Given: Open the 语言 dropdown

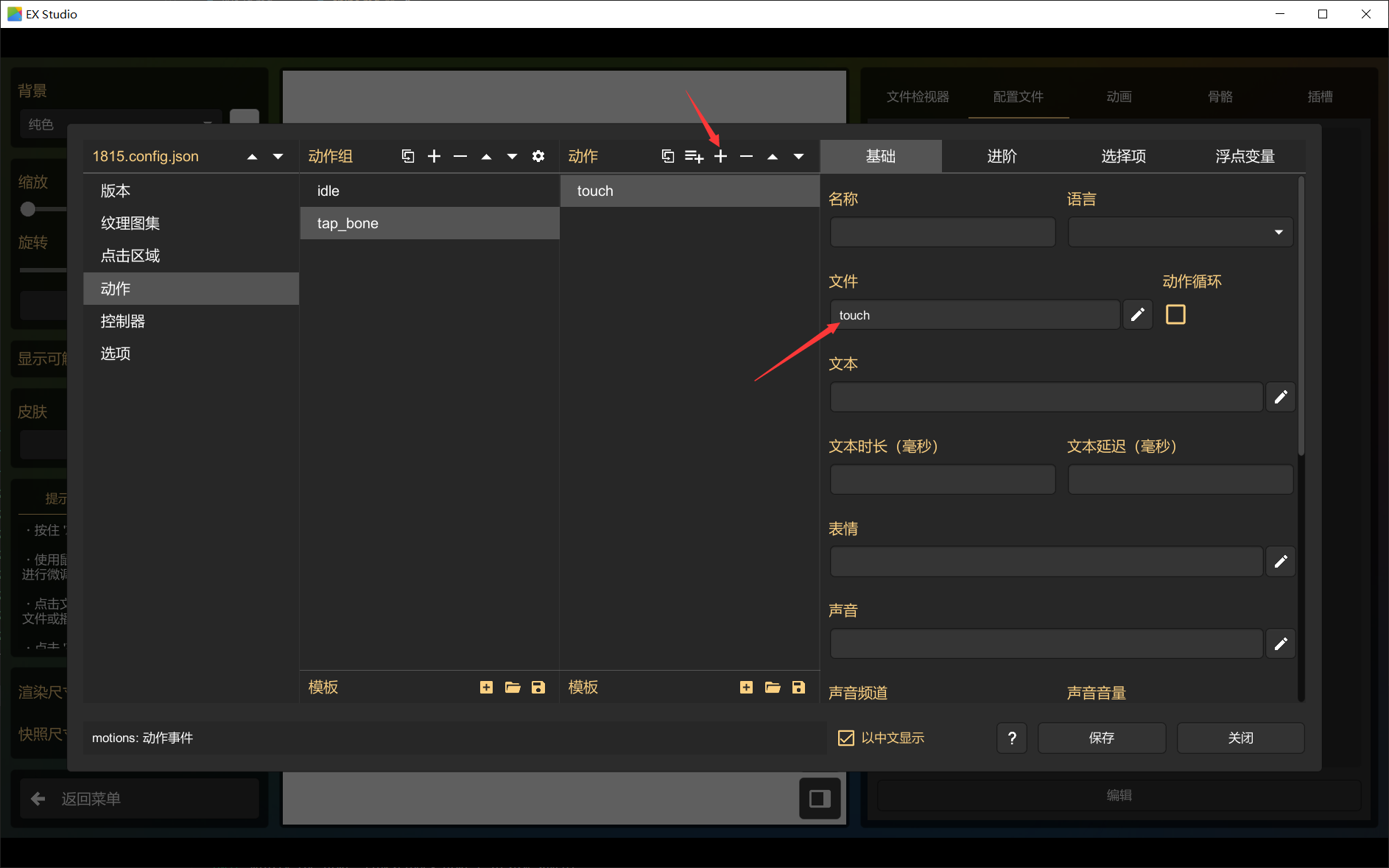Looking at the screenshot, I should pos(1181,232).
